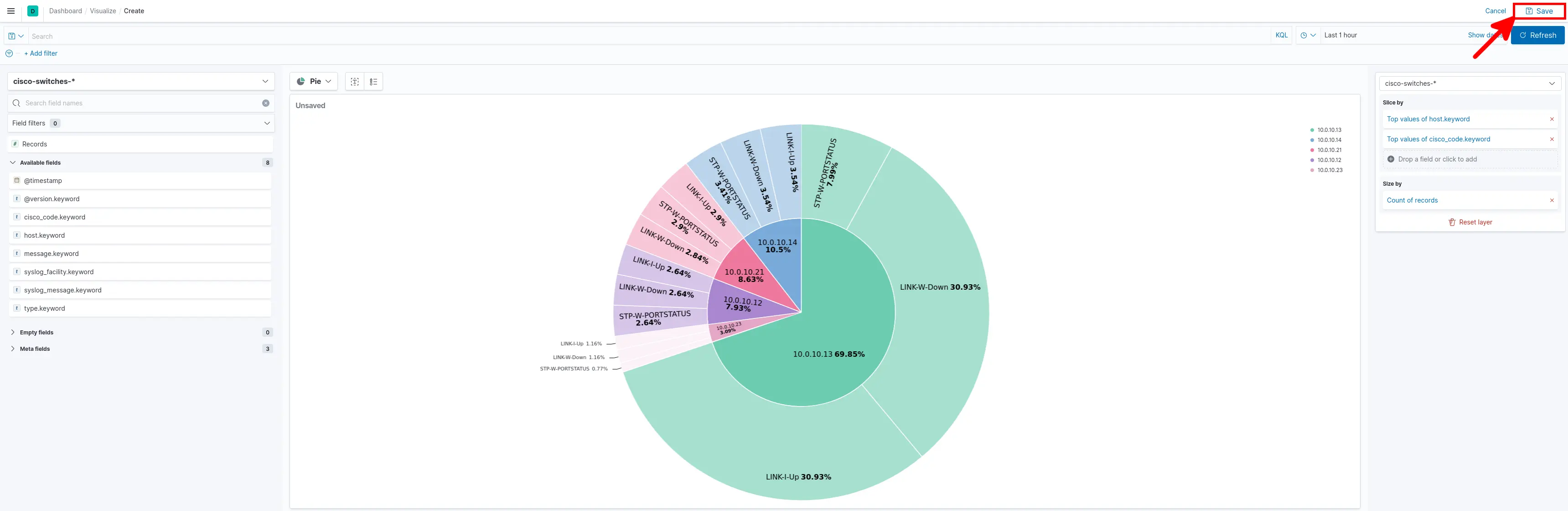Click the 10.0.10.12 legend color dot
The image size is (1568, 511).
[1312, 160]
